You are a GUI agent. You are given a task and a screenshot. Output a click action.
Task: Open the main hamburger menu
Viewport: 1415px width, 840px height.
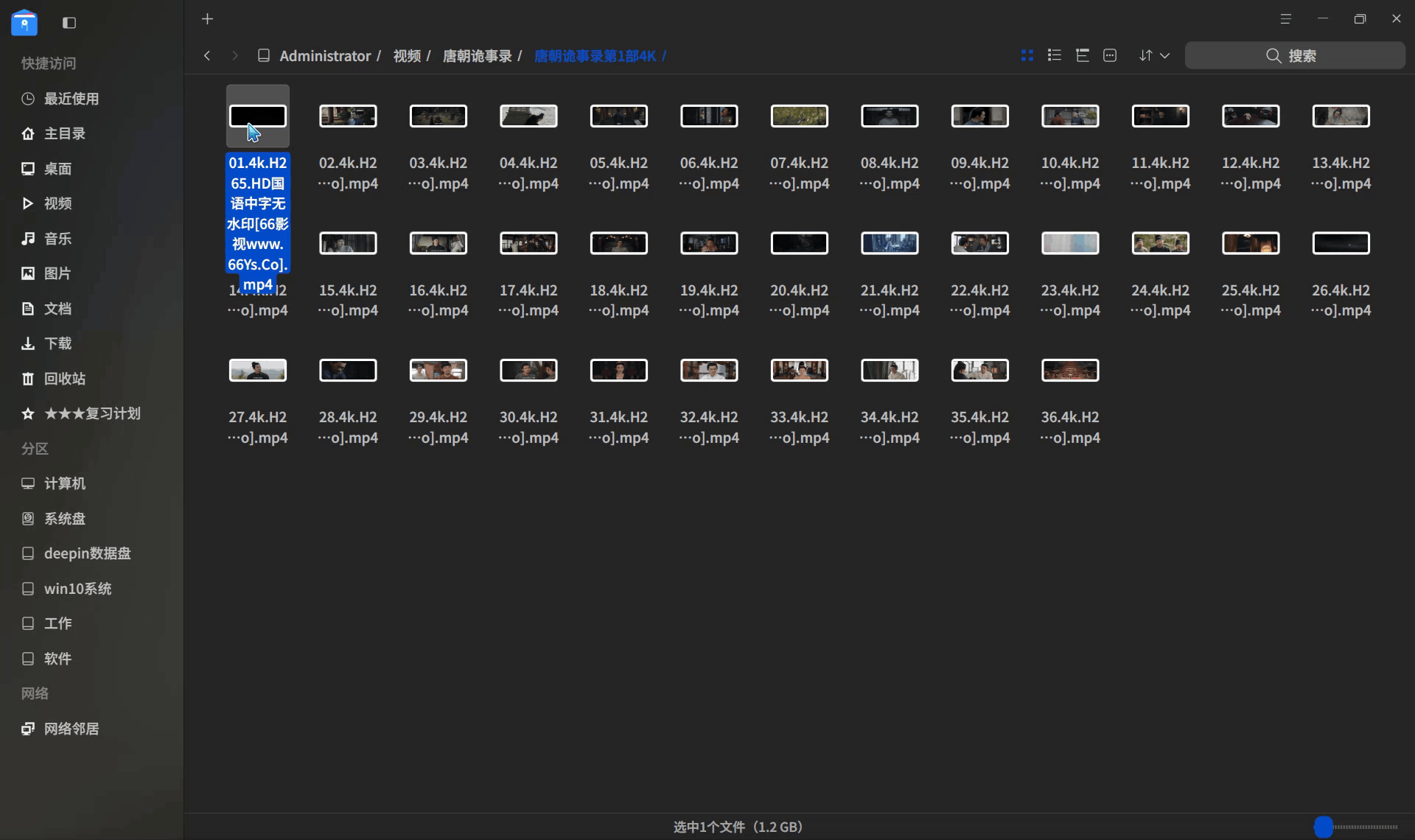(1285, 19)
